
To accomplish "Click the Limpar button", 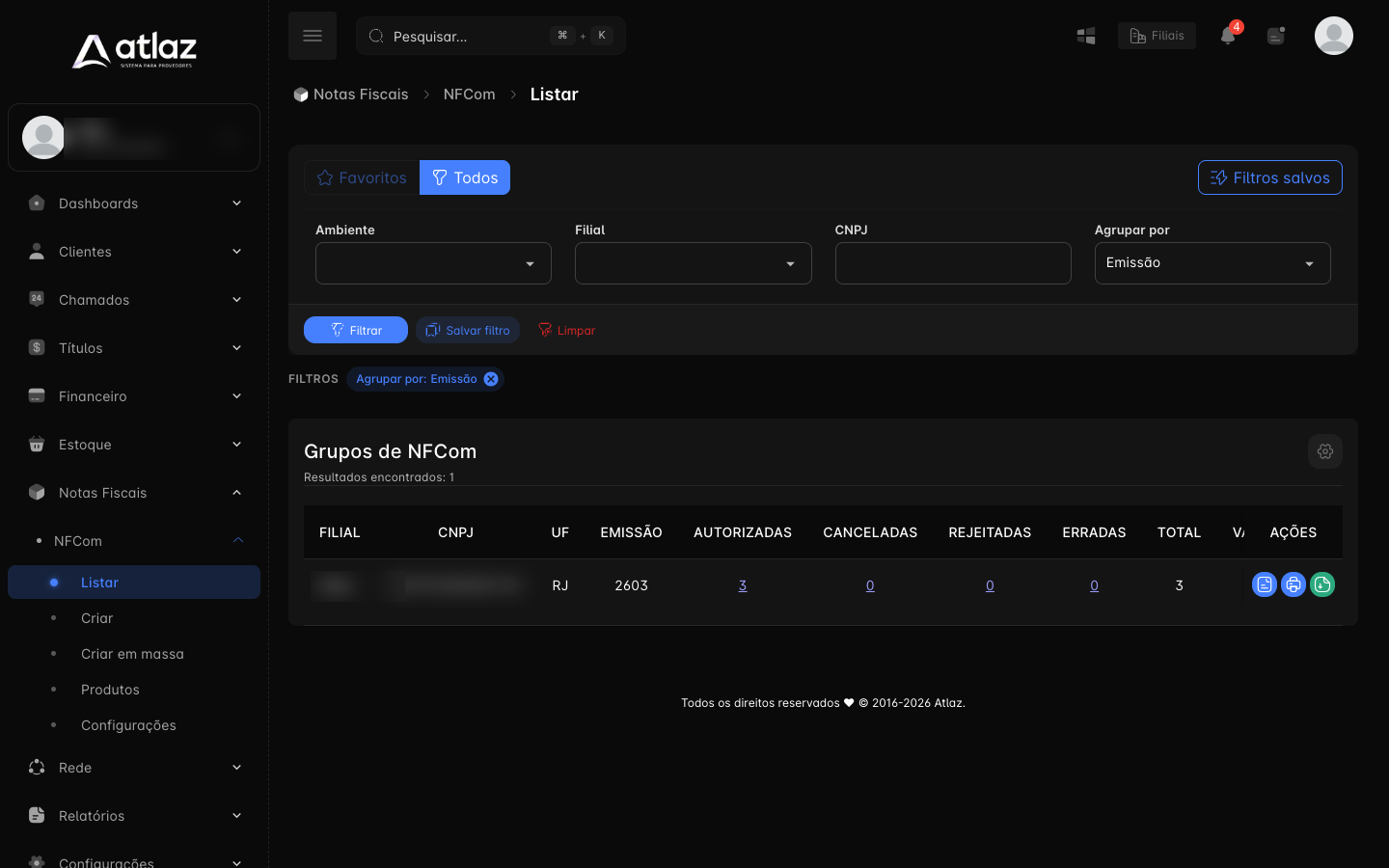I will point(567,330).
